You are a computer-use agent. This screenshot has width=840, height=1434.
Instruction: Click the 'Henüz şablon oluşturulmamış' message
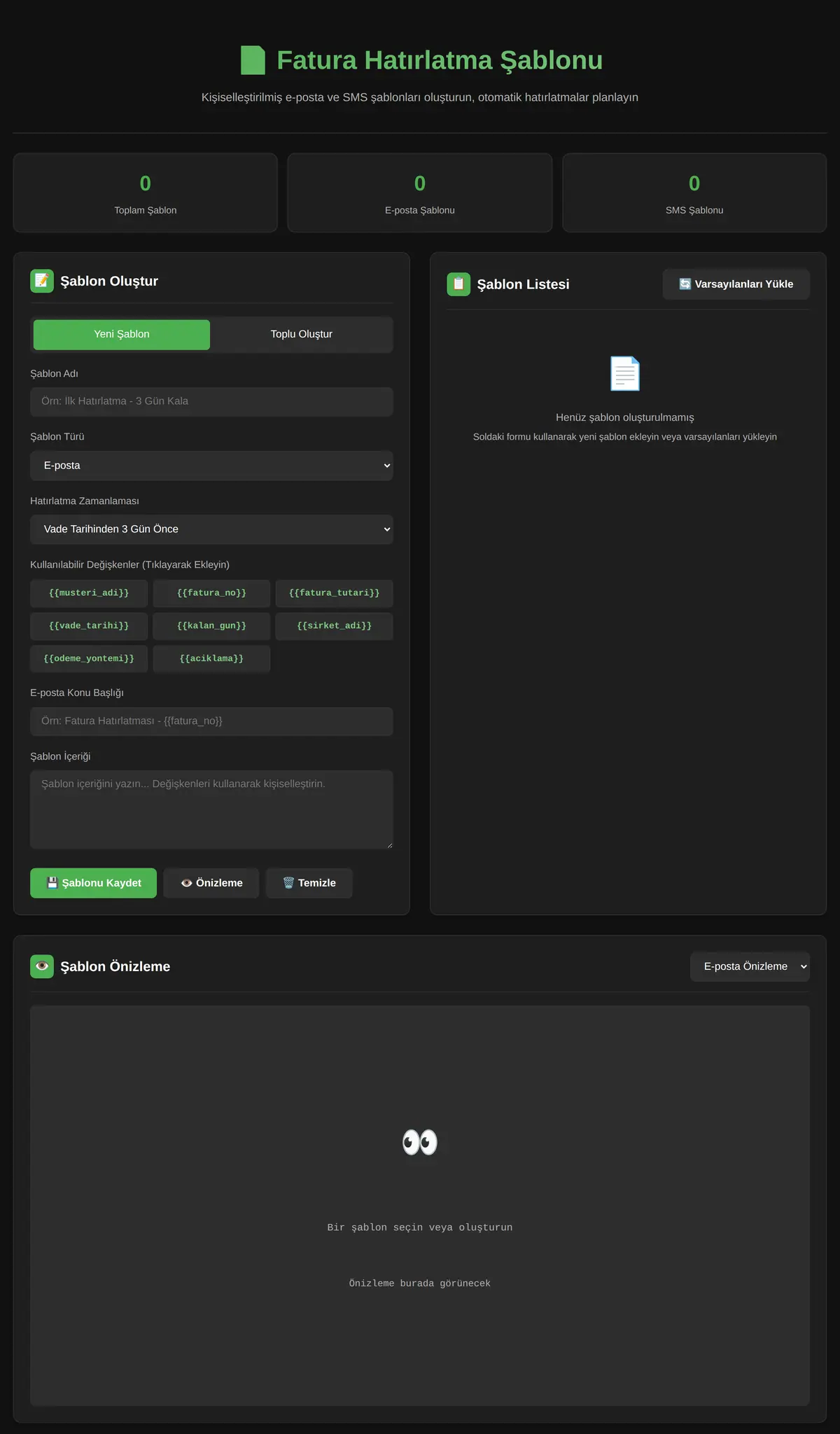coord(625,417)
